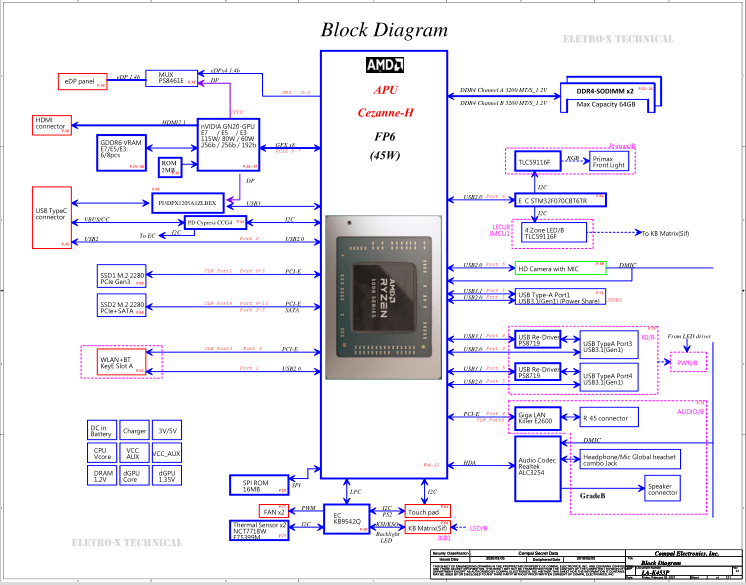Select the "VCC_AUX" power block
This screenshot has width=746, height=585.
(x=167, y=453)
